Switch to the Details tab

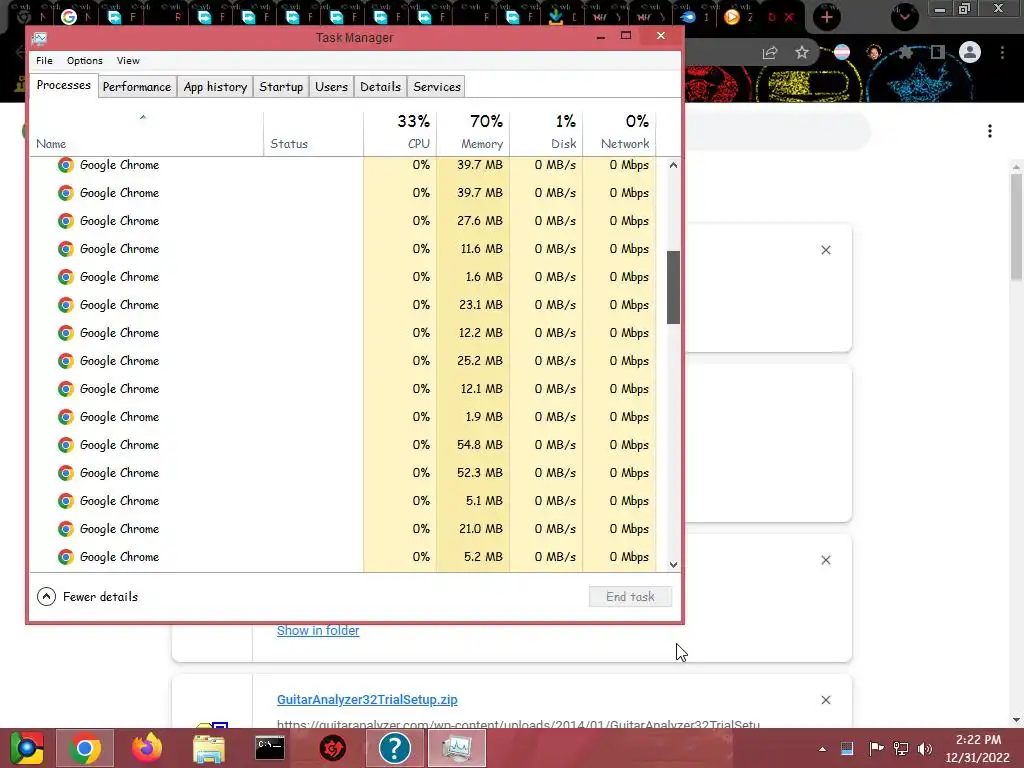click(x=380, y=87)
